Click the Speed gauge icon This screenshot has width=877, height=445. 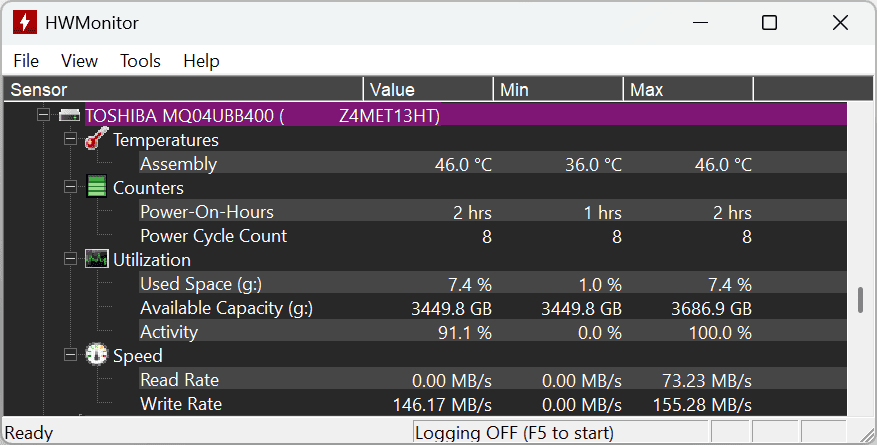[96, 354]
